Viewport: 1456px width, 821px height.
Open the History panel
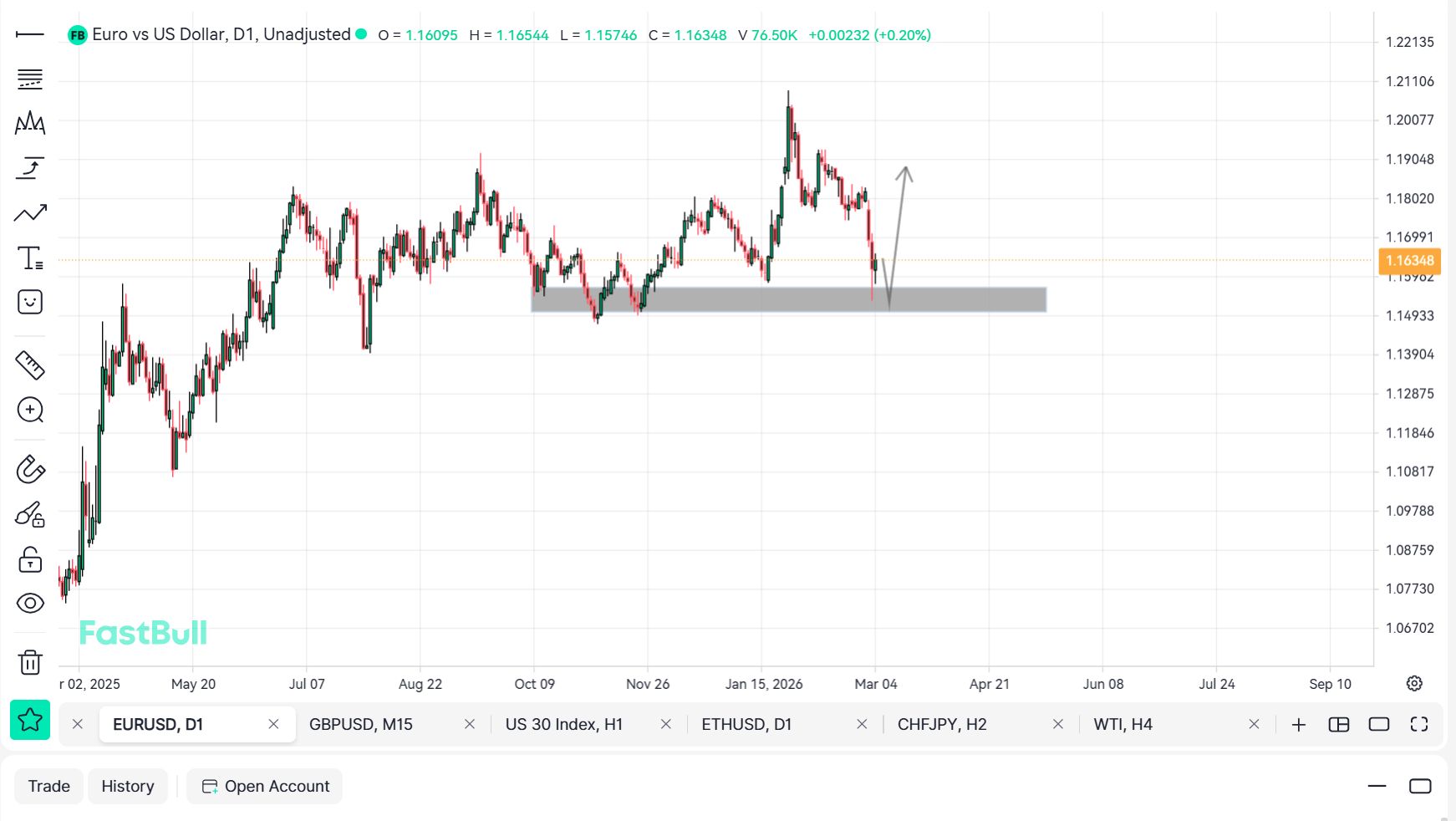click(x=128, y=786)
